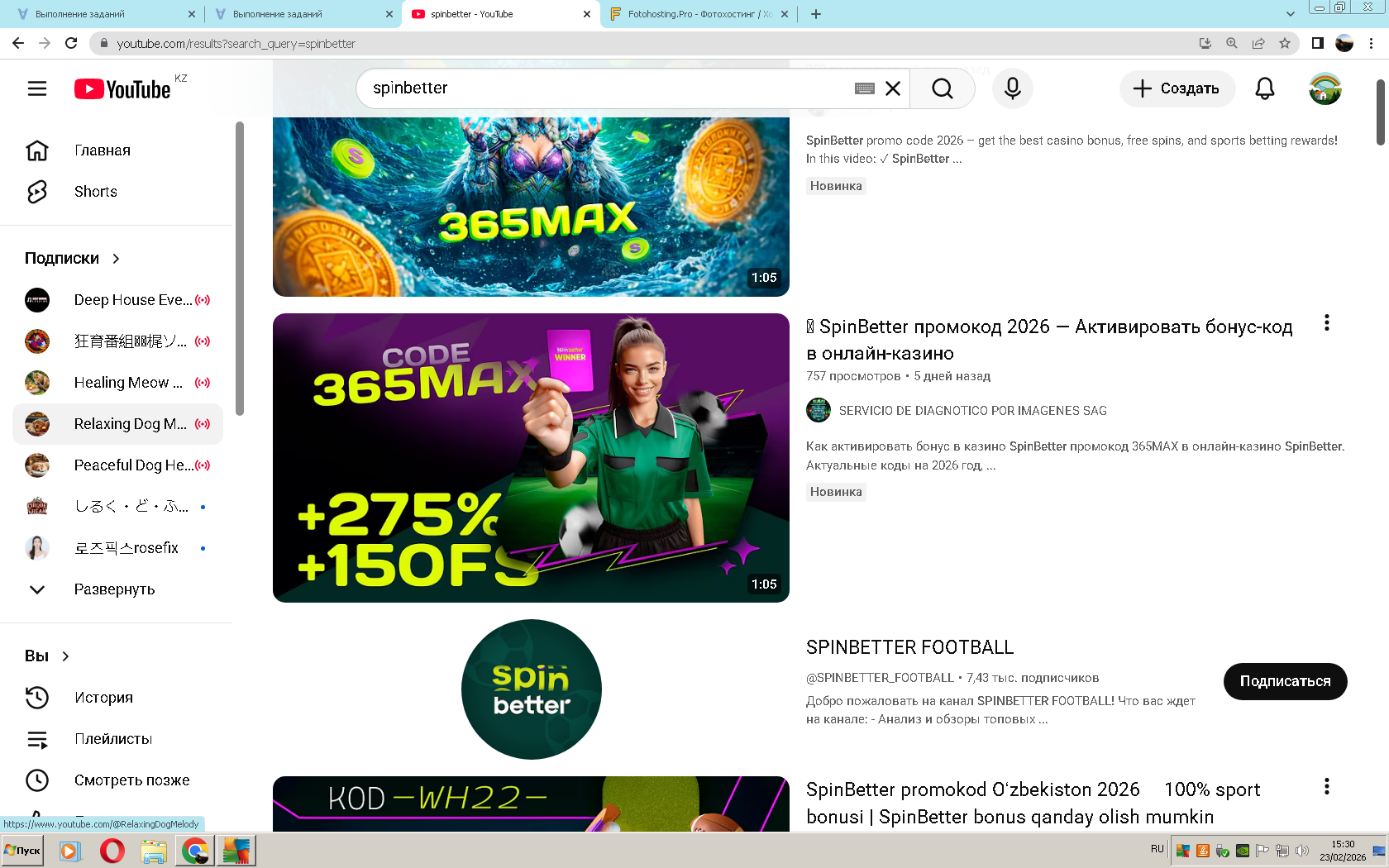The height and width of the screenshot is (868, 1389).
Task: Open the notifications bell
Action: coord(1265,88)
